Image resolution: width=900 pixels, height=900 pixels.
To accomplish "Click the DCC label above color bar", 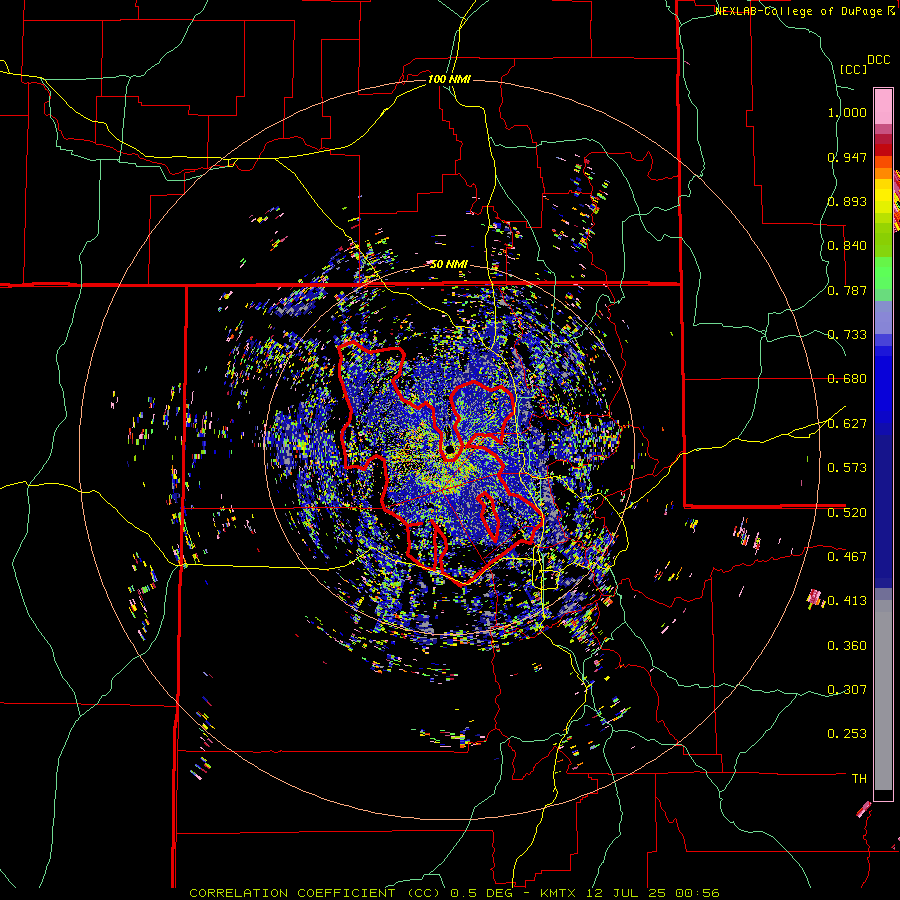I will (x=878, y=60).
